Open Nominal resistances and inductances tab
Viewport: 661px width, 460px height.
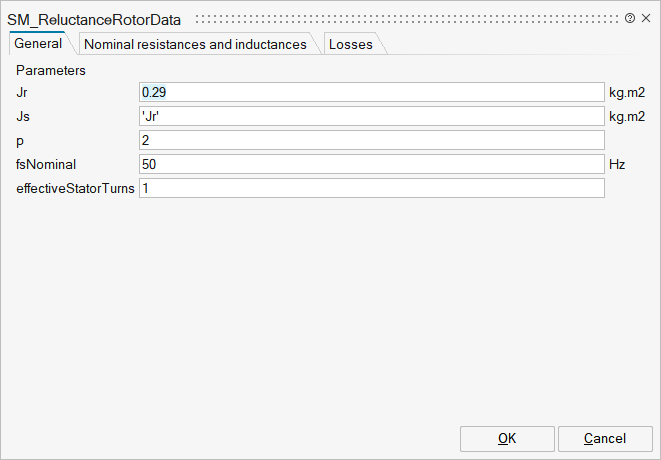coord(195,44)
